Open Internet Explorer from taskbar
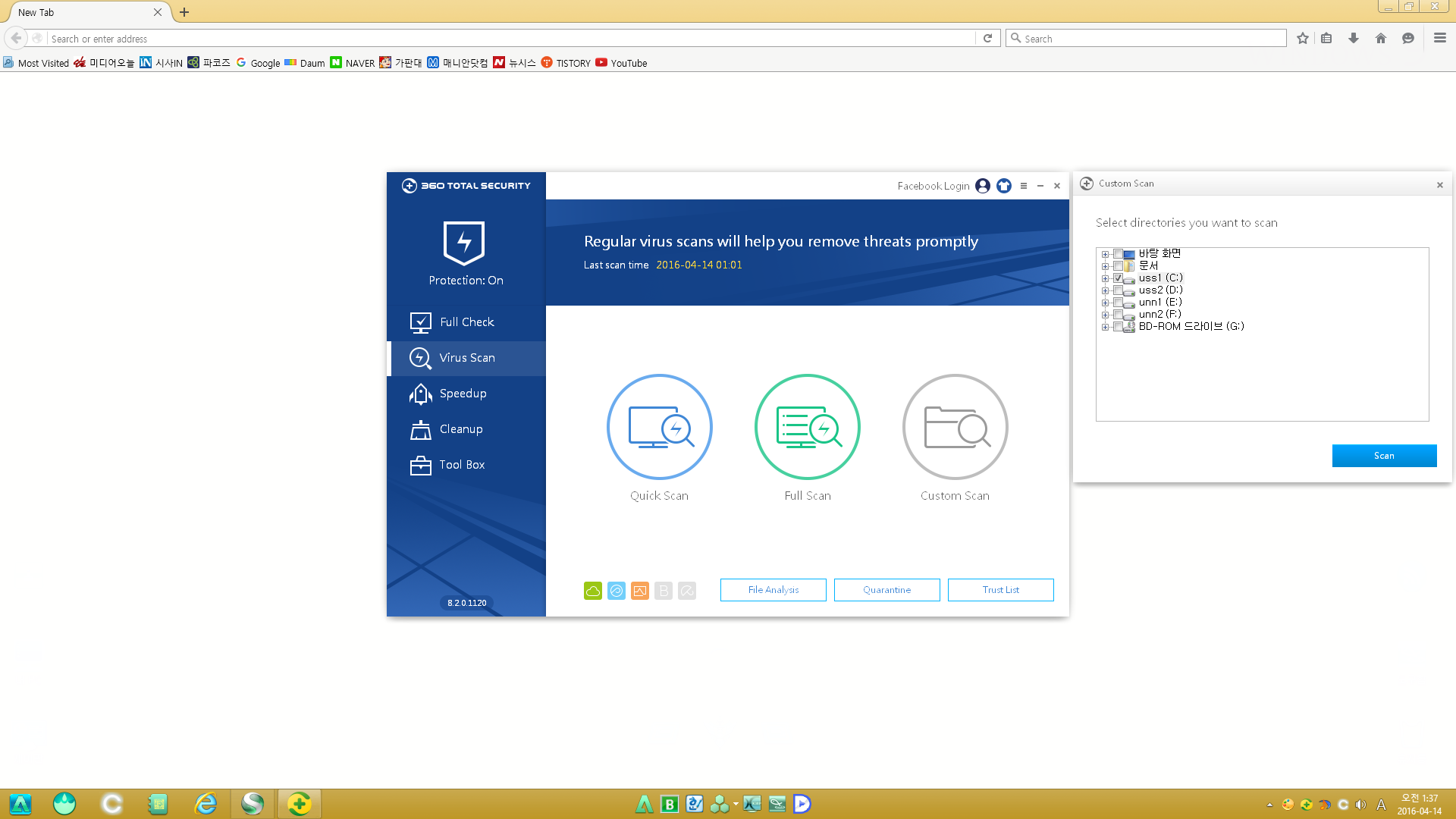Image resolution: width=1456 pixels, height=819 pixels. pyautogui.click(x=206, y=804)
